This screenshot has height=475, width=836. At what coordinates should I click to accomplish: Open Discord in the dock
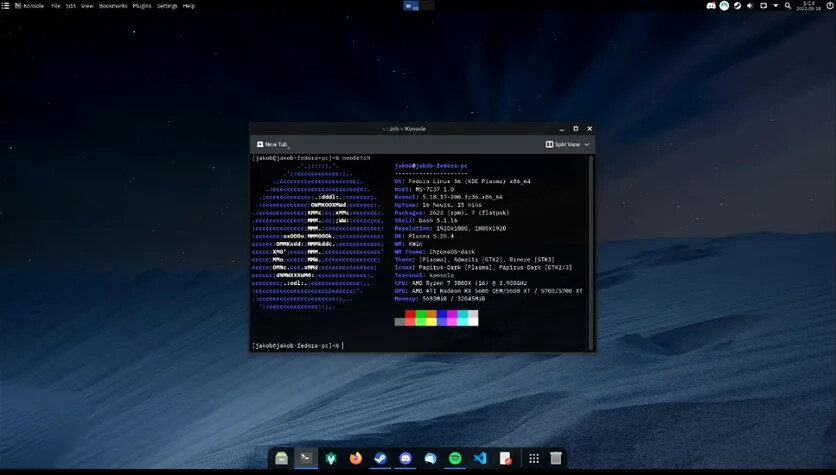tap(405, 458)
